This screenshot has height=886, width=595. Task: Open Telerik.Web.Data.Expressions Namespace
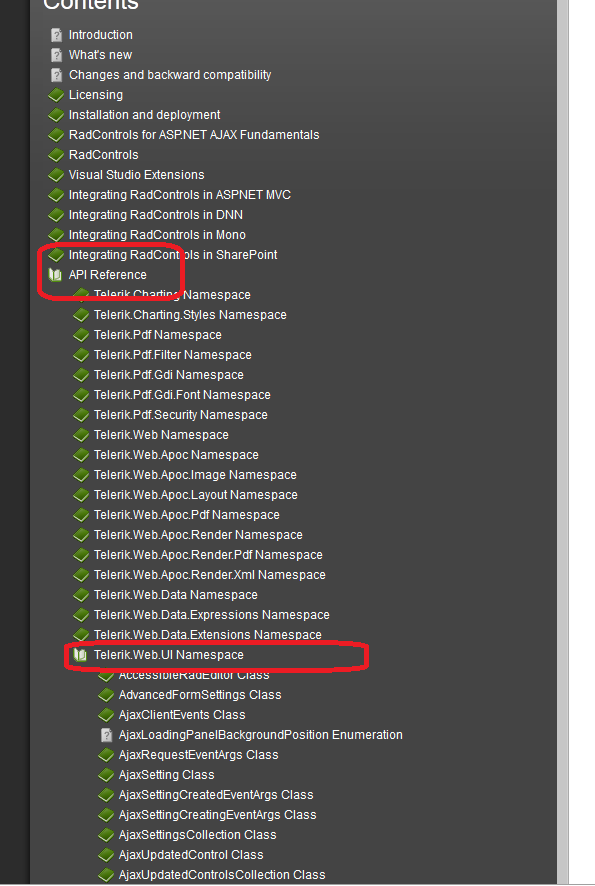(x=211, y=615)
